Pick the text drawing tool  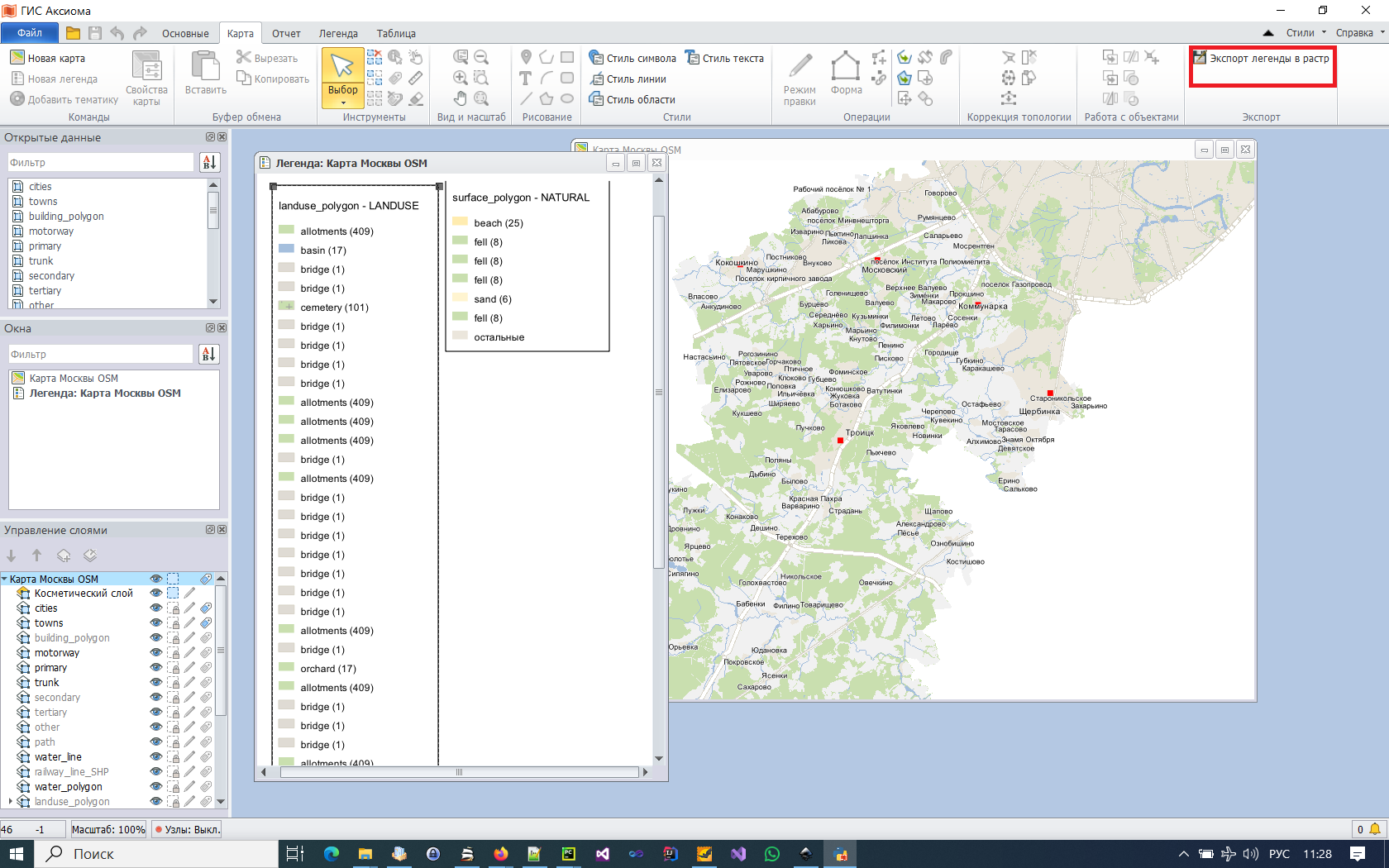pos(525,79)
